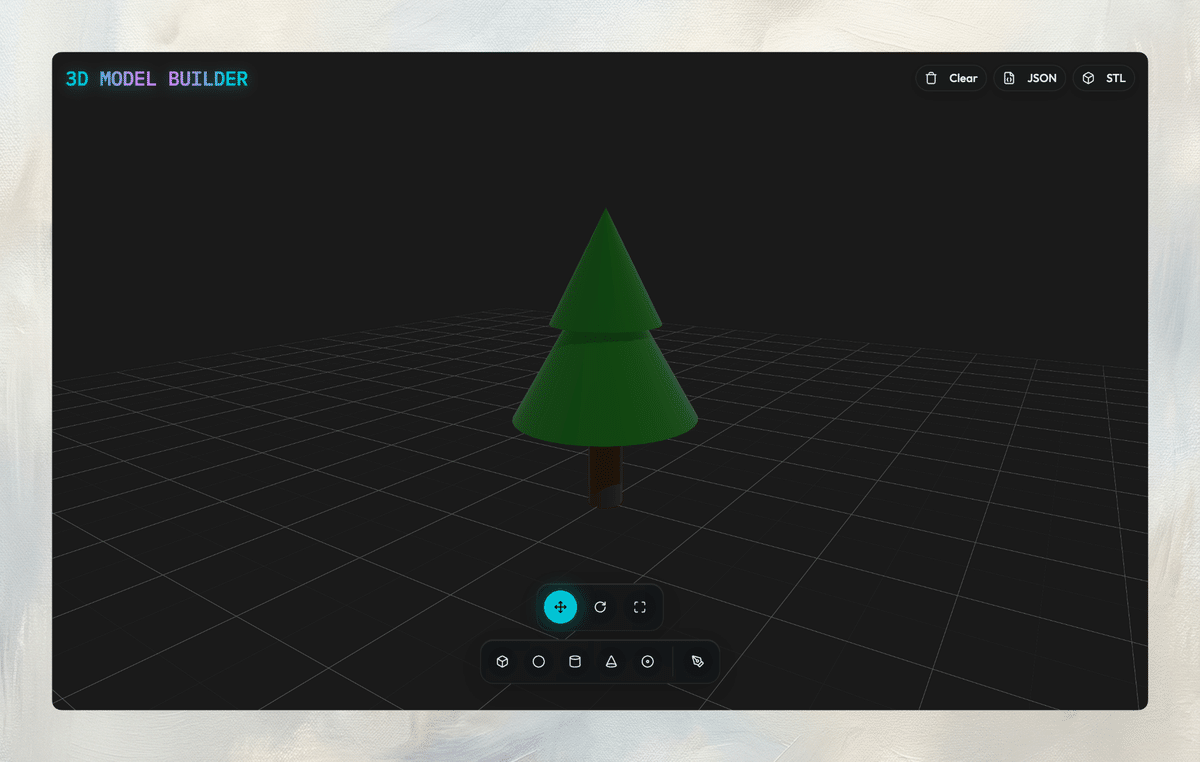1200x762 pixels.
Task: Select the lower cone of the tree
Action: pos(605,400)
